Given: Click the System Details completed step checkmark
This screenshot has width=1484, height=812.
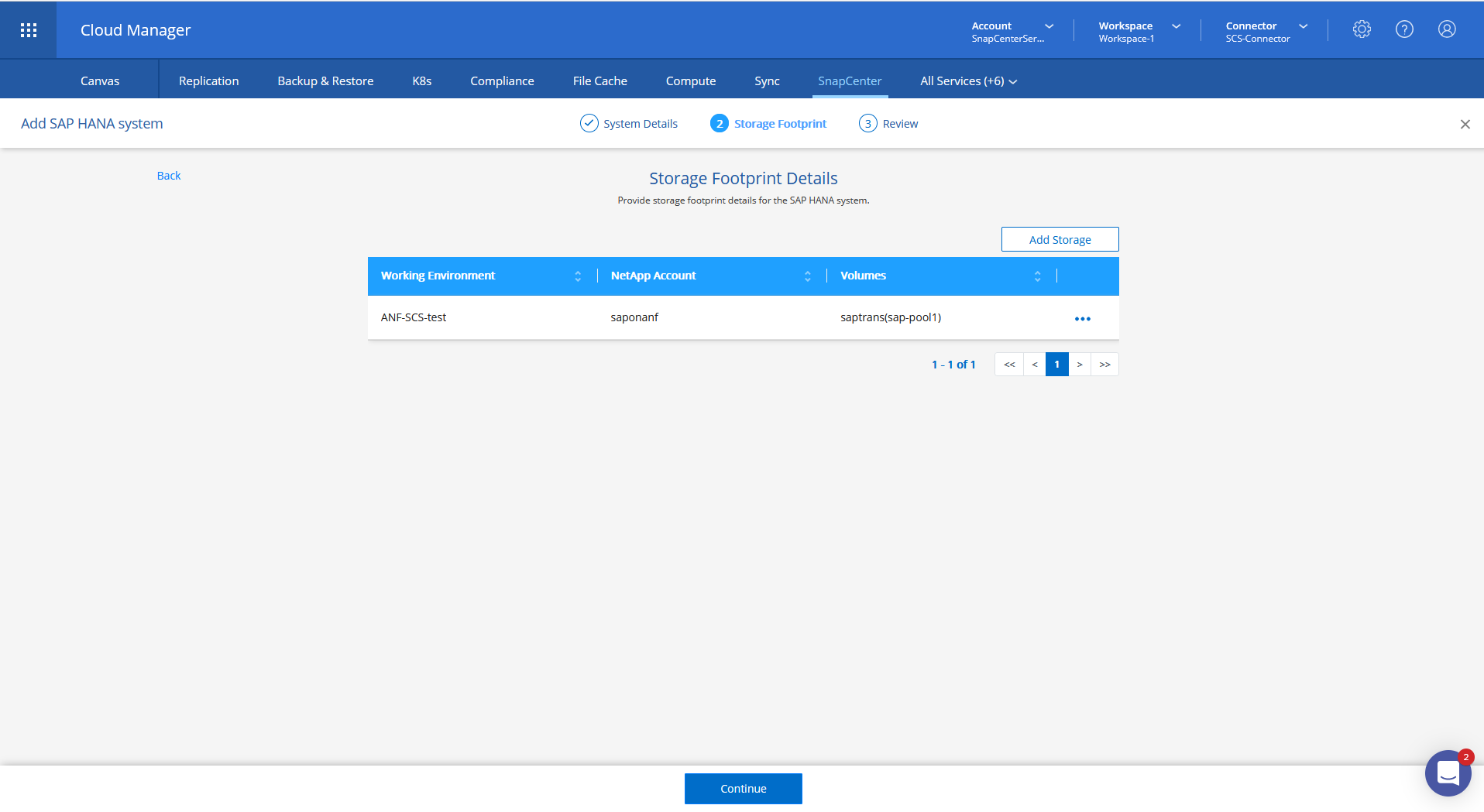Looking at the screenshot, I should click(589, 124).
